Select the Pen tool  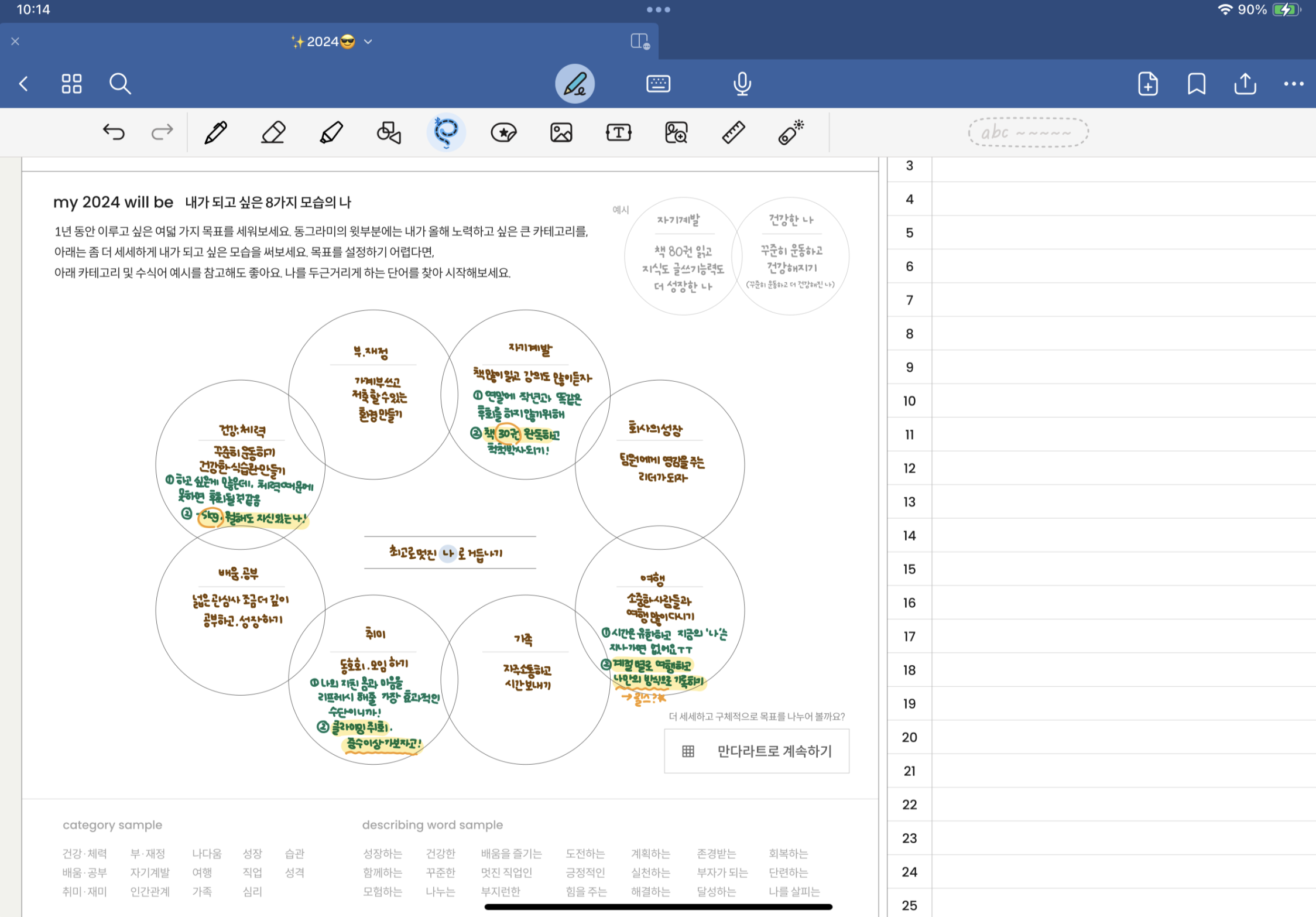click(x=215, y=132)
